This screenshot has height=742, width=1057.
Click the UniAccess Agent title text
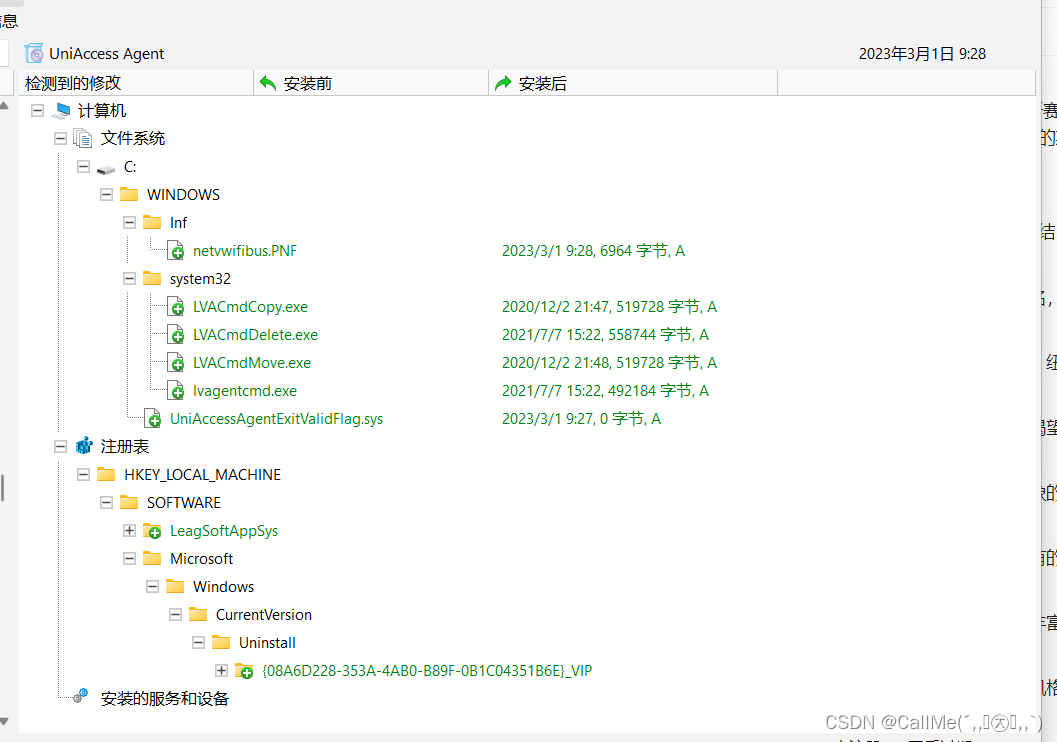(x=107, y=53)
